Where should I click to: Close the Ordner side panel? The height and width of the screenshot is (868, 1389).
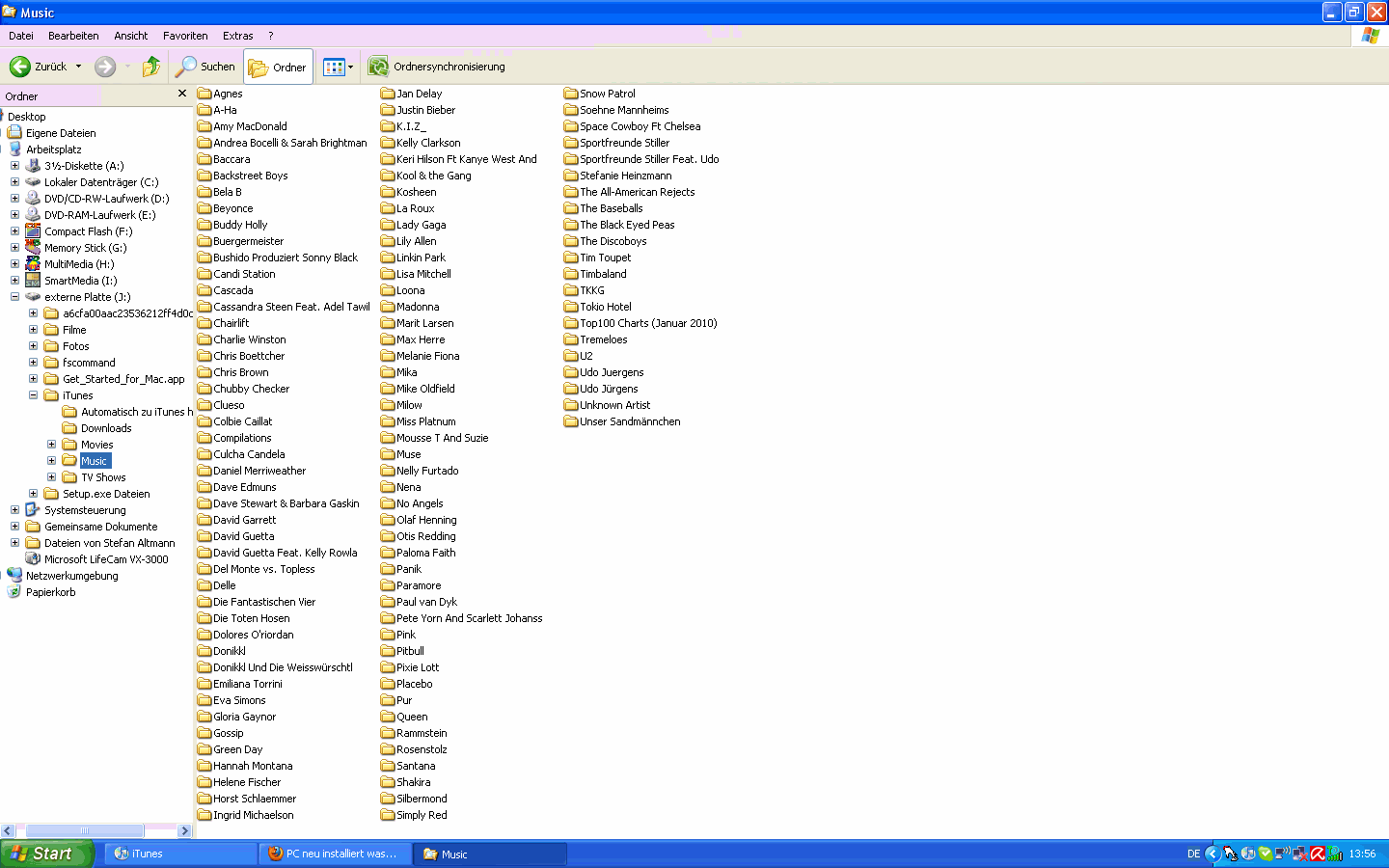coord(182,94)
